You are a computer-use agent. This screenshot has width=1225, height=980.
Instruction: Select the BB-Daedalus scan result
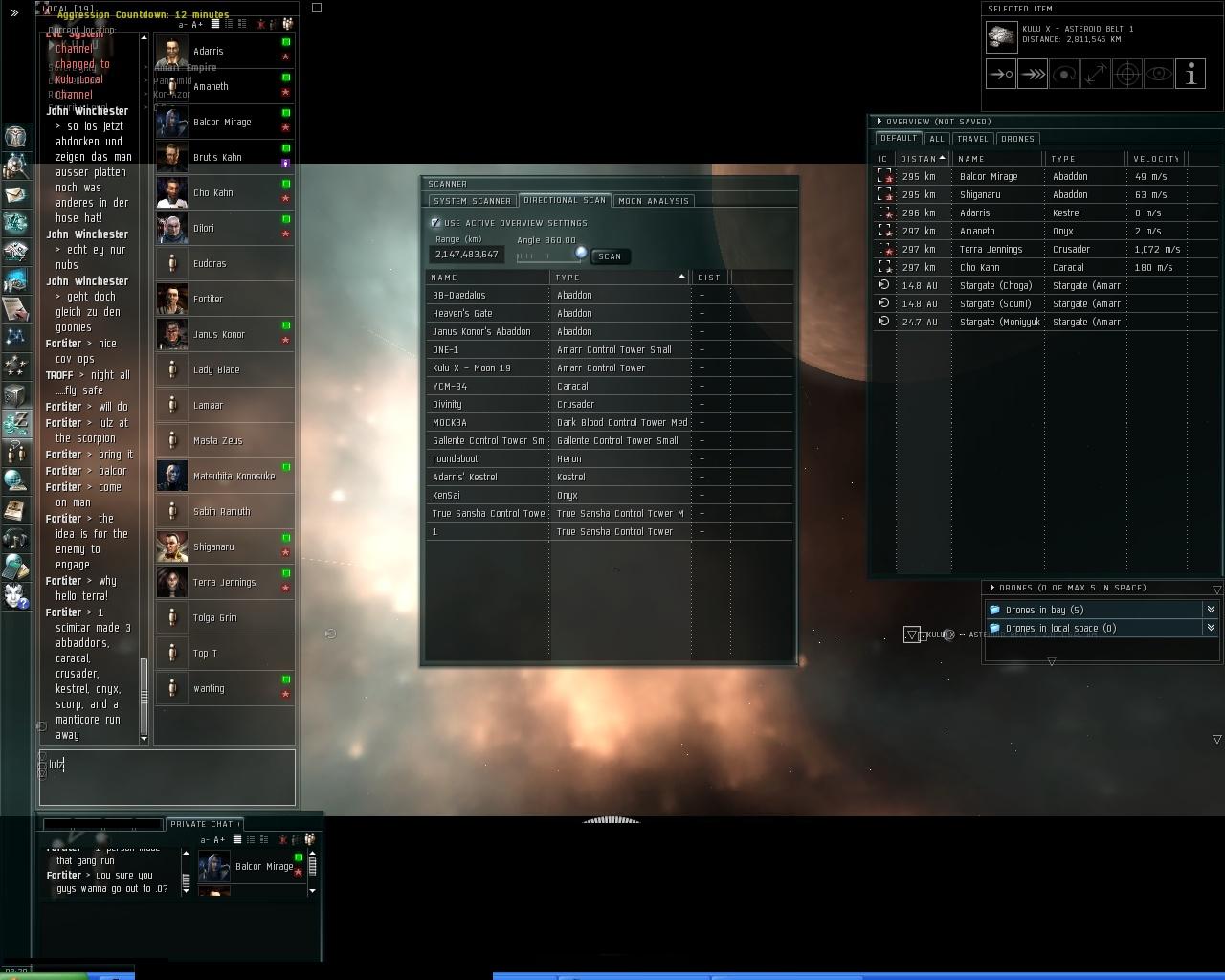(x=610, y=295)
